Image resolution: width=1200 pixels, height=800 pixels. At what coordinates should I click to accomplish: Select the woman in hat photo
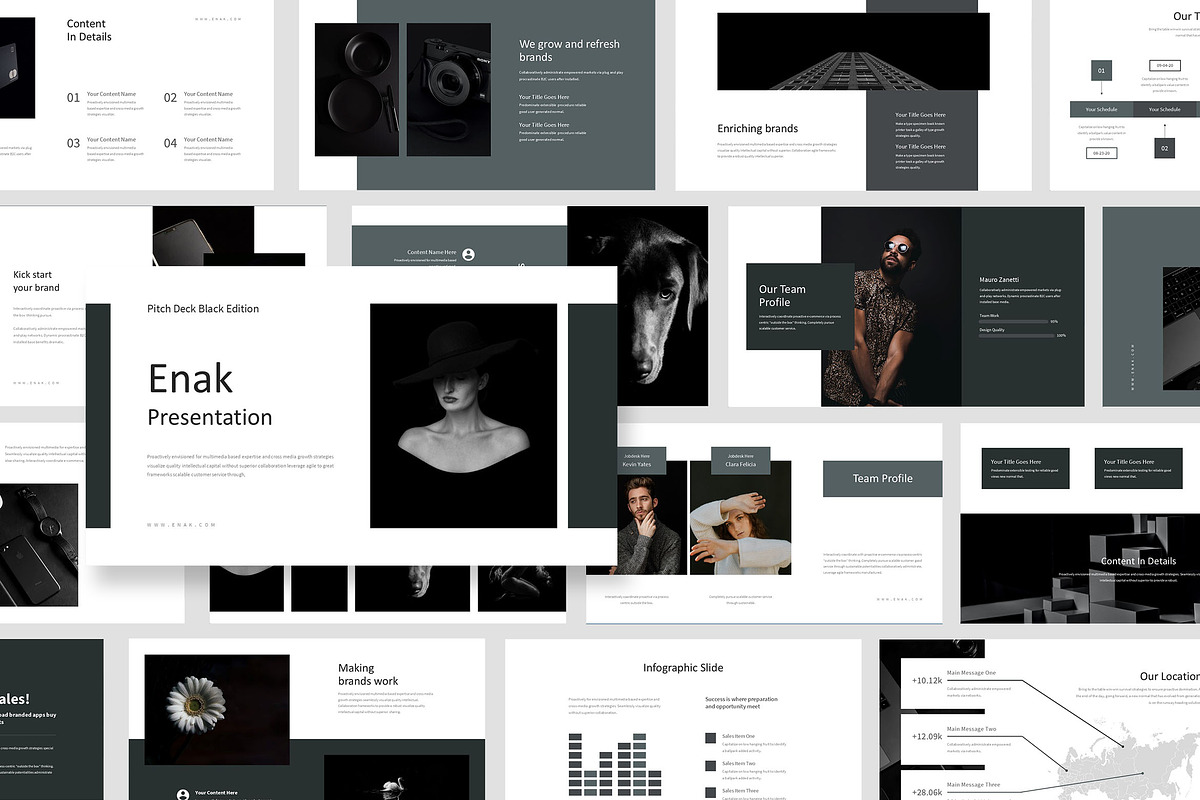pos(463,416)
